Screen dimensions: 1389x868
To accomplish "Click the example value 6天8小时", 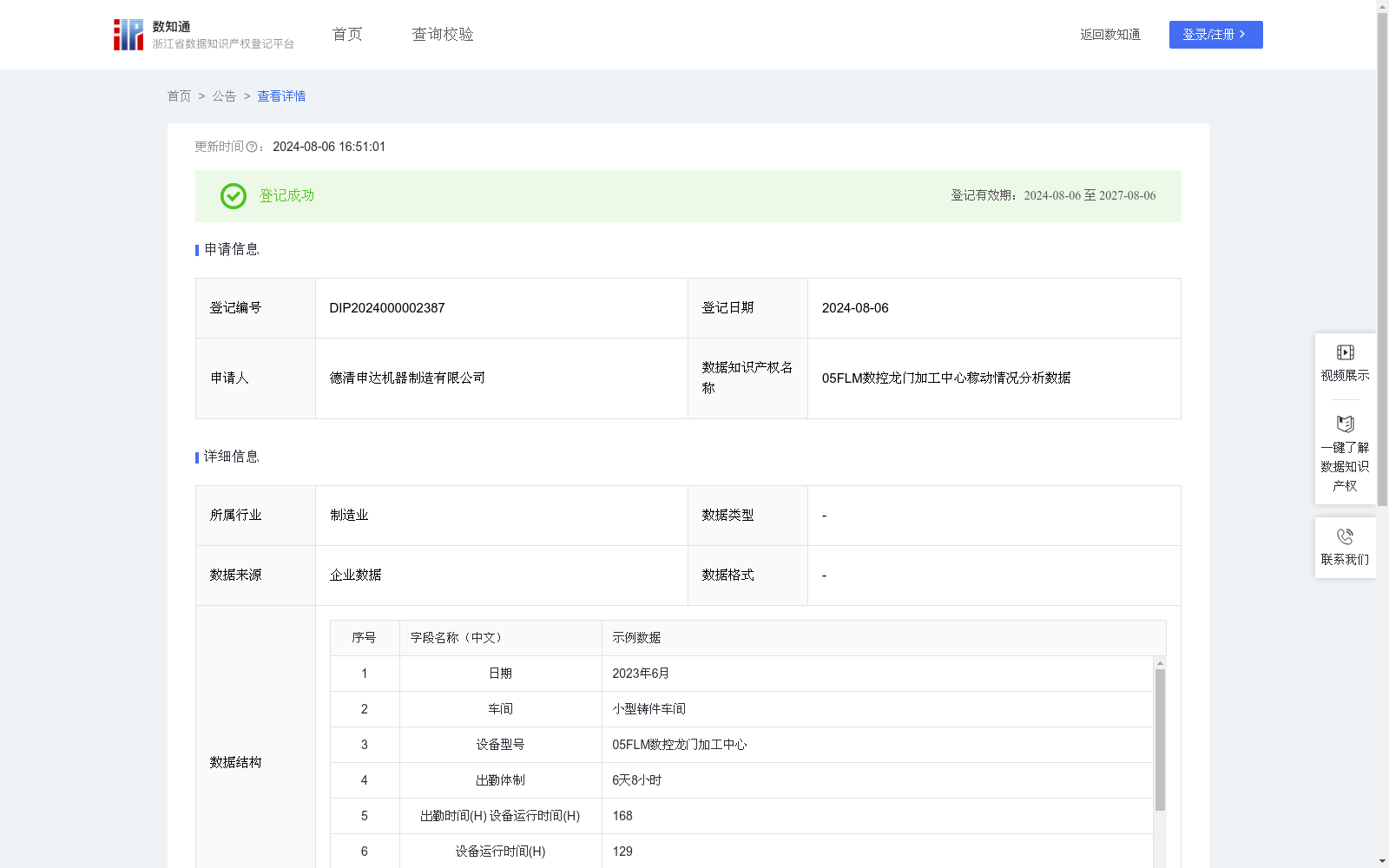I will pos(636,780).
